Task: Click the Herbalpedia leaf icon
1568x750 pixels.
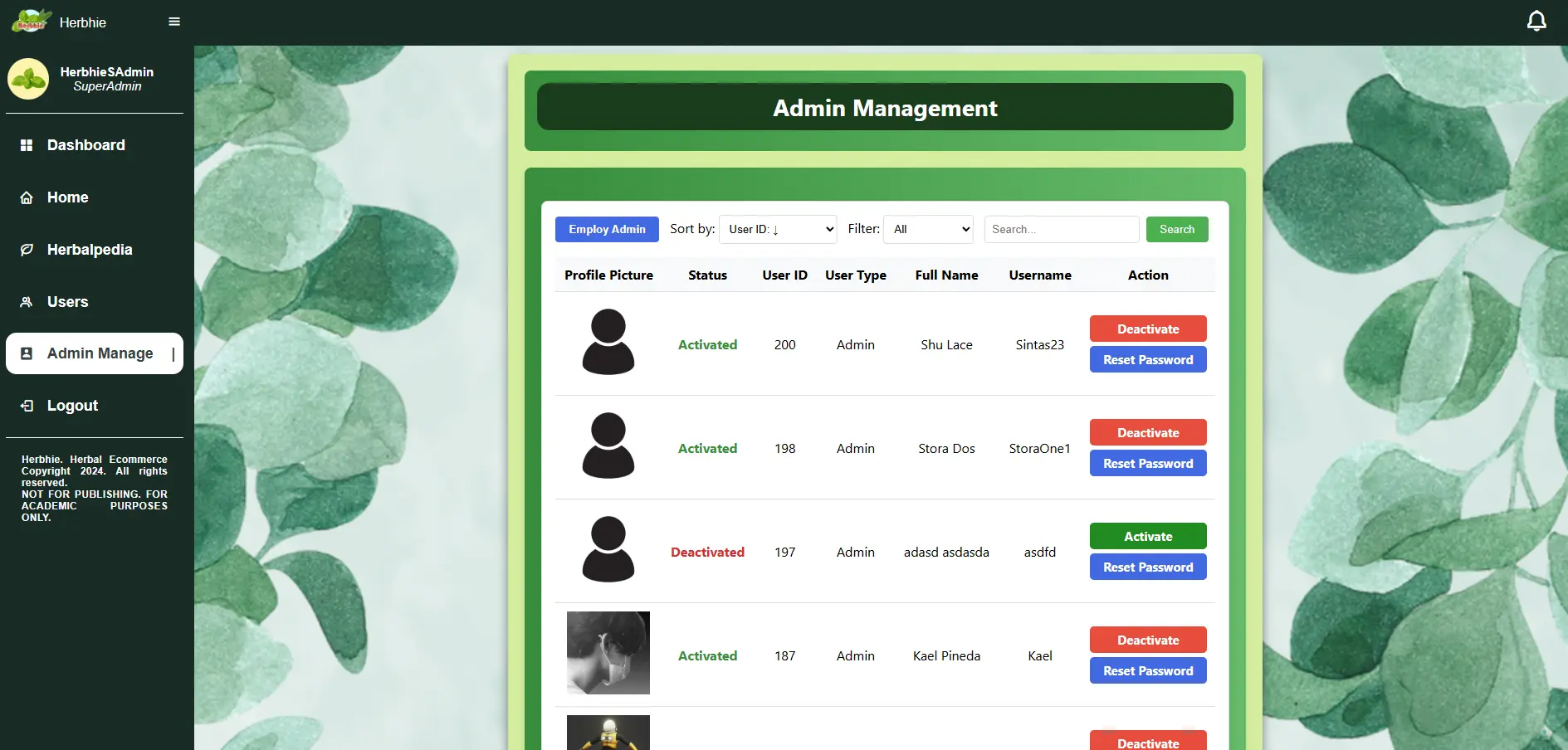Action: [x=27, y=250]
